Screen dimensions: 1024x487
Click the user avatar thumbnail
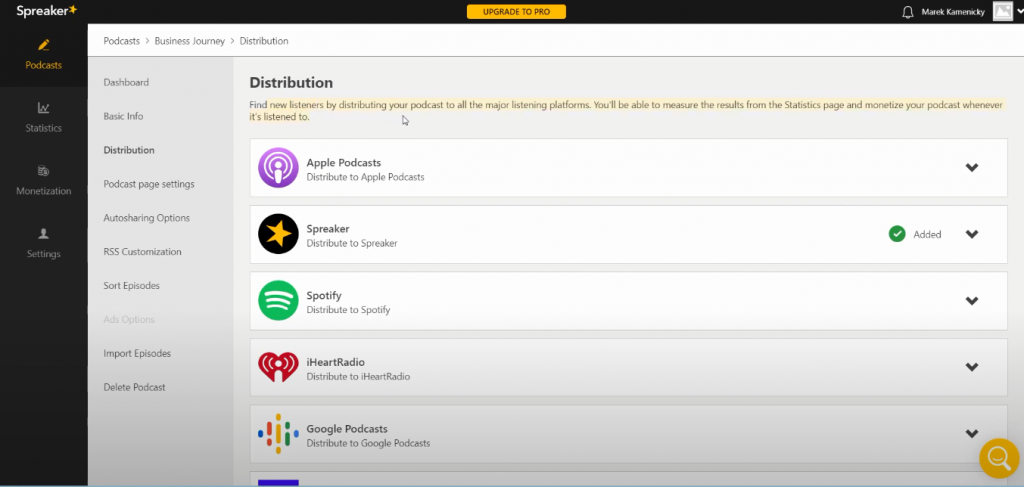(1002, 11)
